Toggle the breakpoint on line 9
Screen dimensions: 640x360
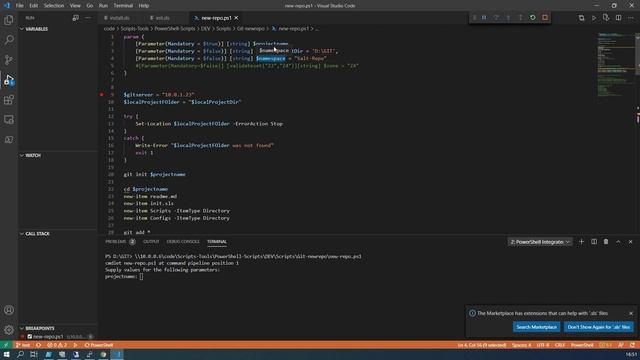[102, 94]
